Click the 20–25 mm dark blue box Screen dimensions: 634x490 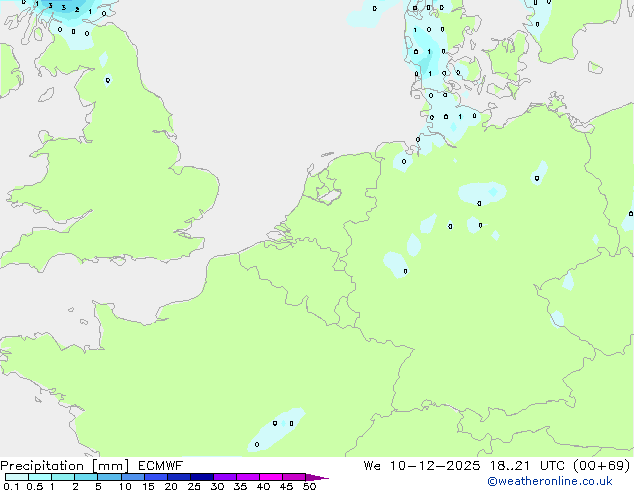(x=178, y=477)
